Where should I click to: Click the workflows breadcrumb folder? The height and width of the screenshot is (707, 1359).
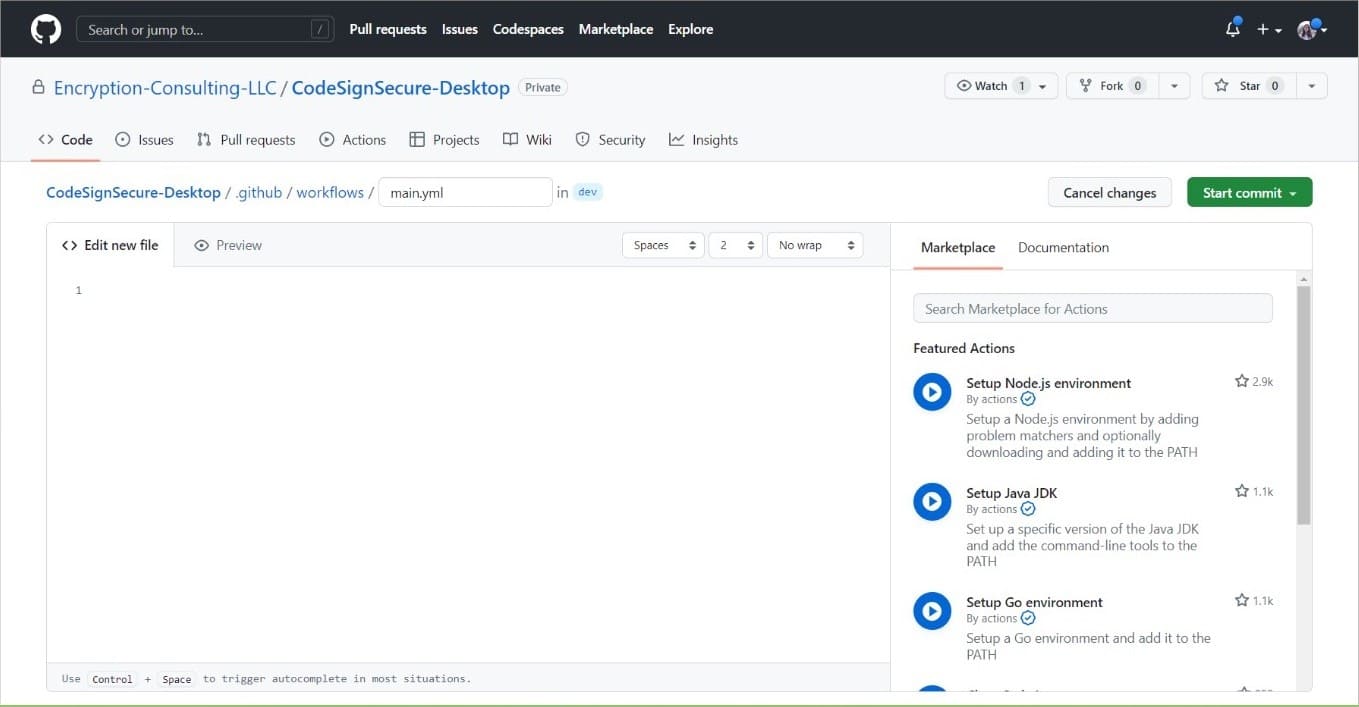330,192
